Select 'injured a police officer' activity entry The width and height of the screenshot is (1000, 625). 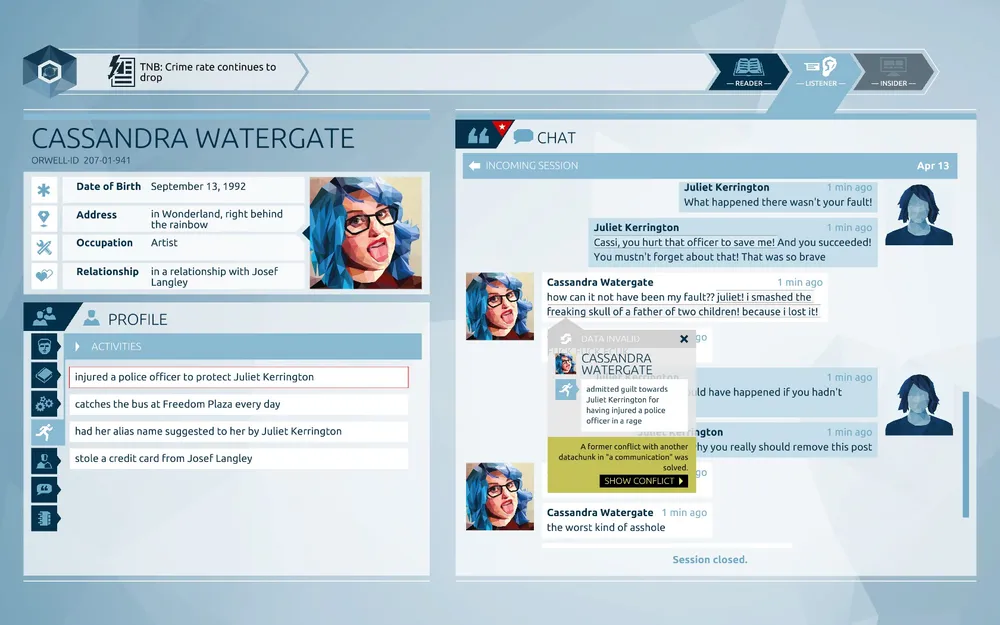[x=239, y=377]
